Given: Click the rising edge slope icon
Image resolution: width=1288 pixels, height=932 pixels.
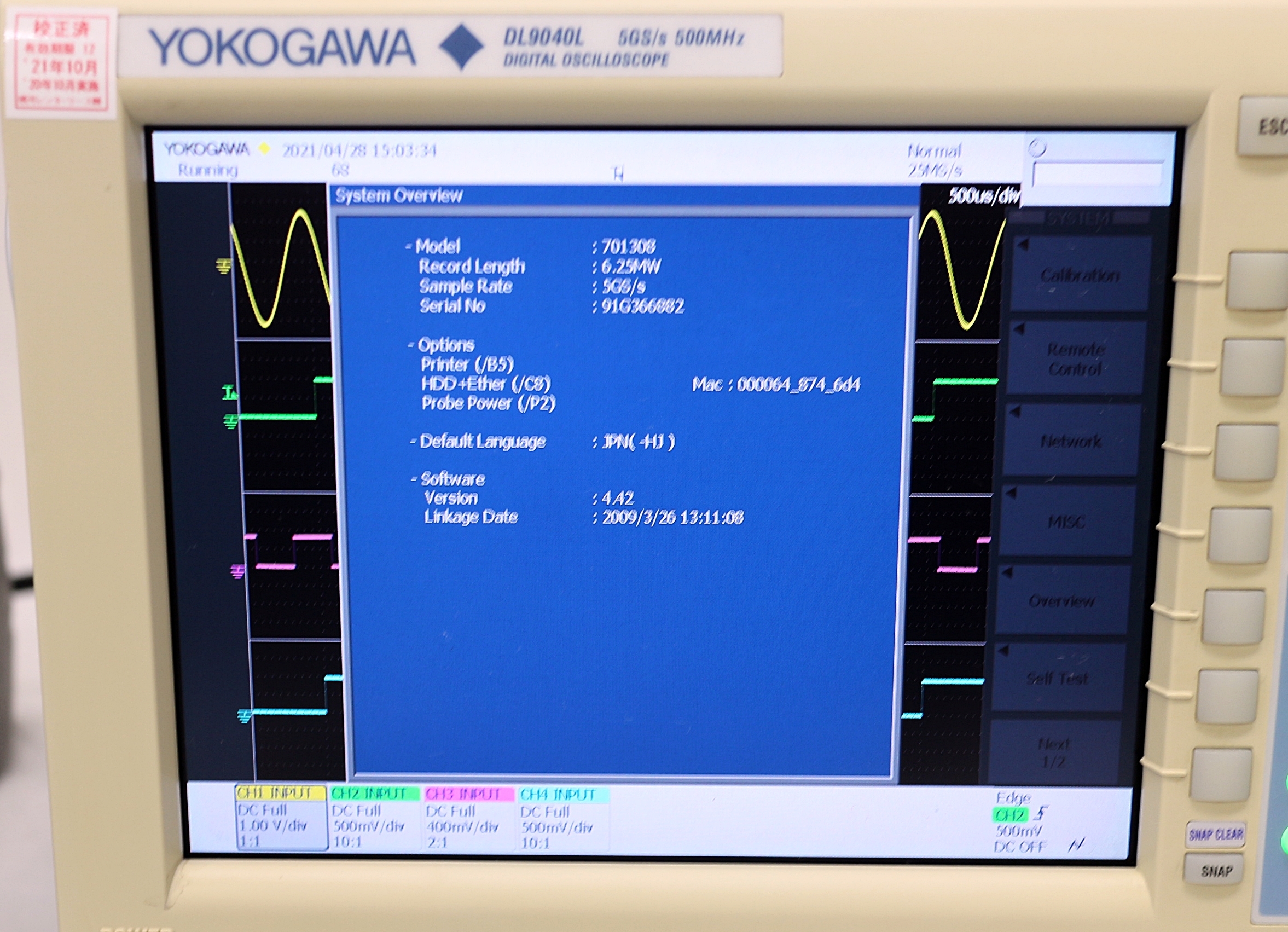Looking at the screenshot, I should coord(1040,814).
